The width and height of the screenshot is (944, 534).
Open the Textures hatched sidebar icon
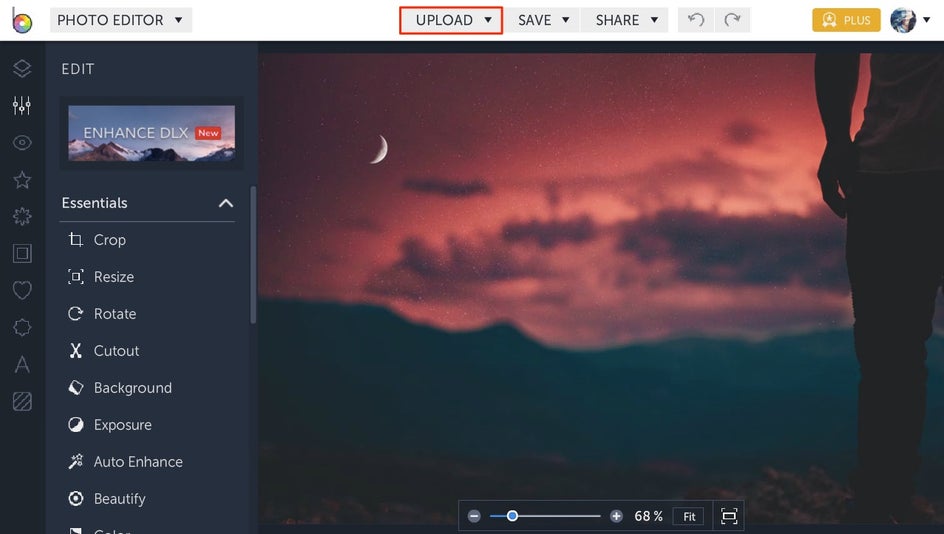[22, 402]
